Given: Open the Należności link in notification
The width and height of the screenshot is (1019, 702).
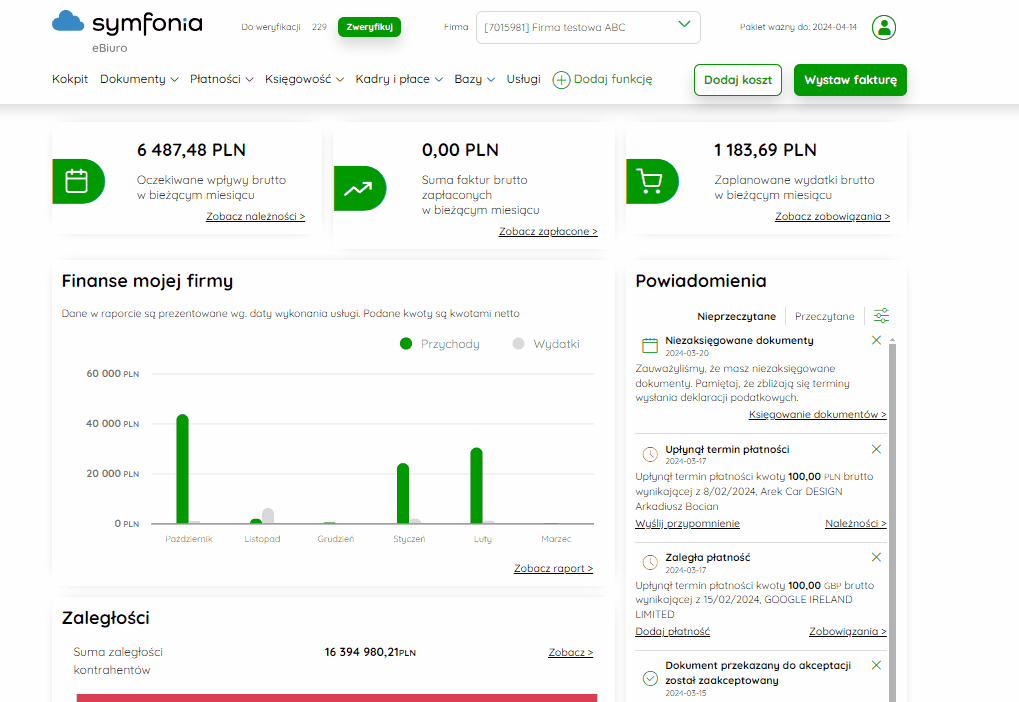Looking at the screenshot, I should click(x=855, y=523).
